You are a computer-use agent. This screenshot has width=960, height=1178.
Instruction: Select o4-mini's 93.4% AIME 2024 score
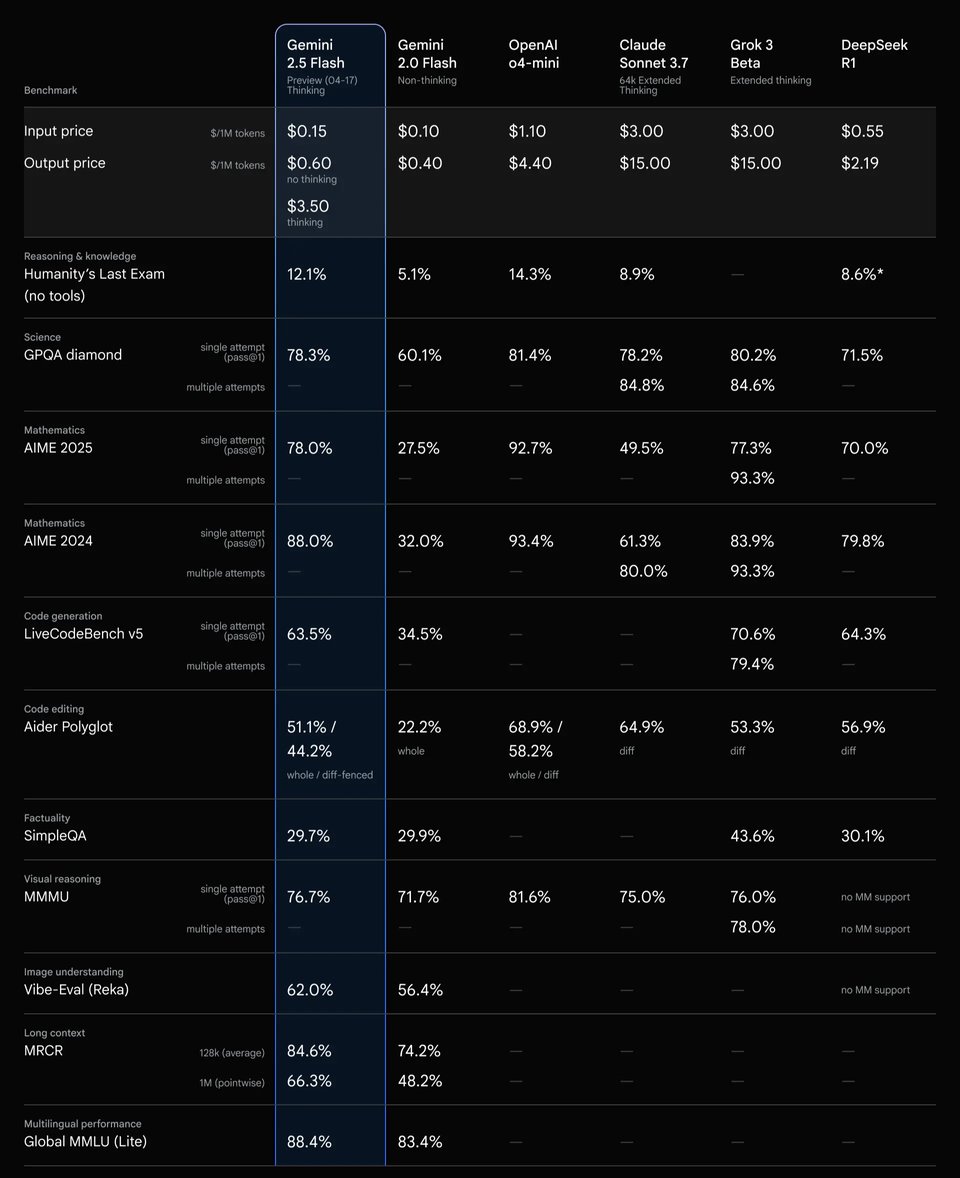(x=531, y=541)
